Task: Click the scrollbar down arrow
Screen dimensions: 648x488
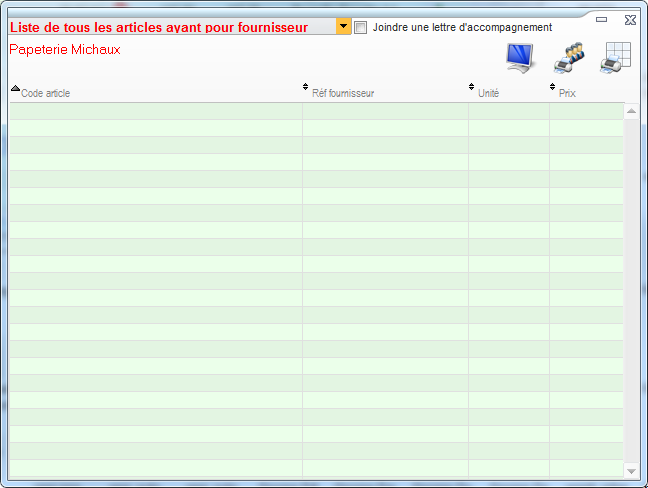Action: (631, 470)
